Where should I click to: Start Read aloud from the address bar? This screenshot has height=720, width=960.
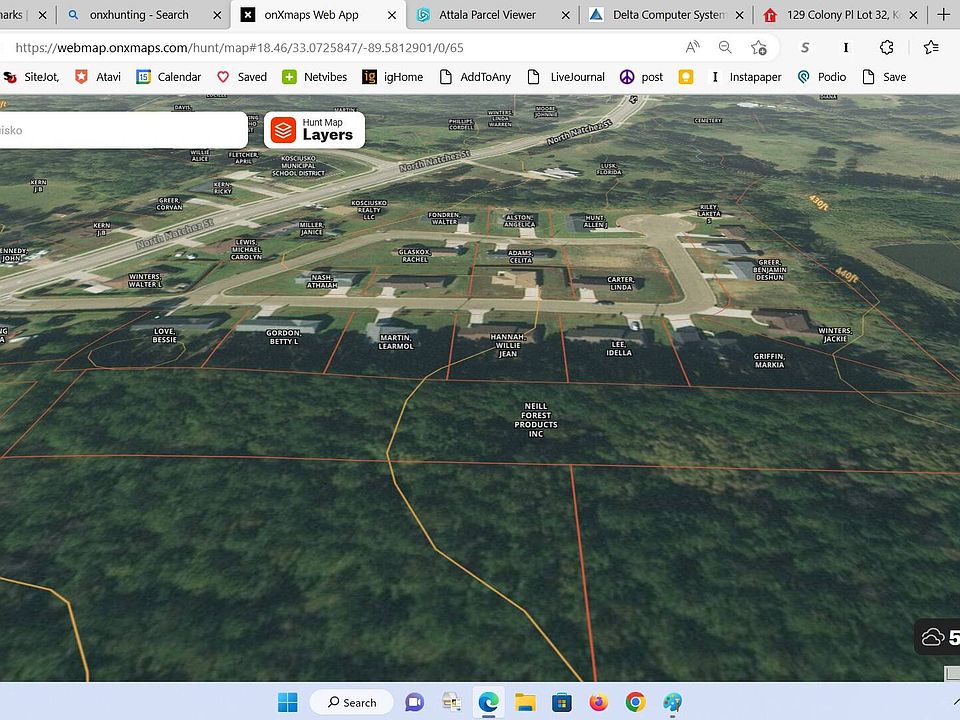(692, 47)
